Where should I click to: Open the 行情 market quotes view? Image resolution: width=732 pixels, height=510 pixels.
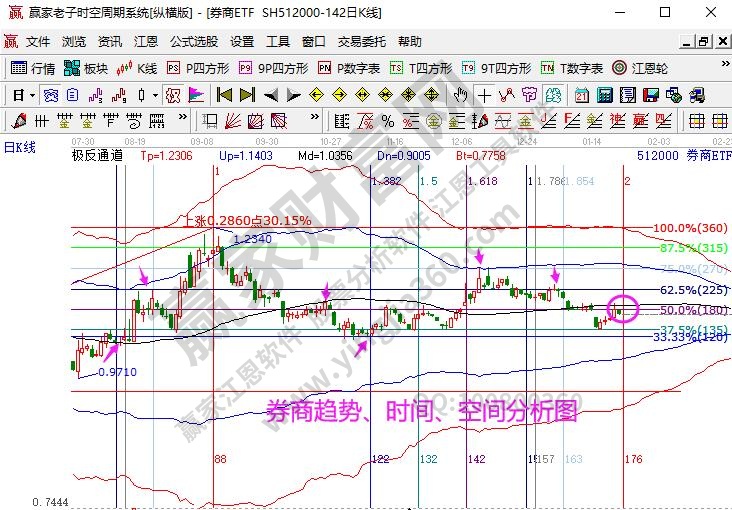(33, 68)
